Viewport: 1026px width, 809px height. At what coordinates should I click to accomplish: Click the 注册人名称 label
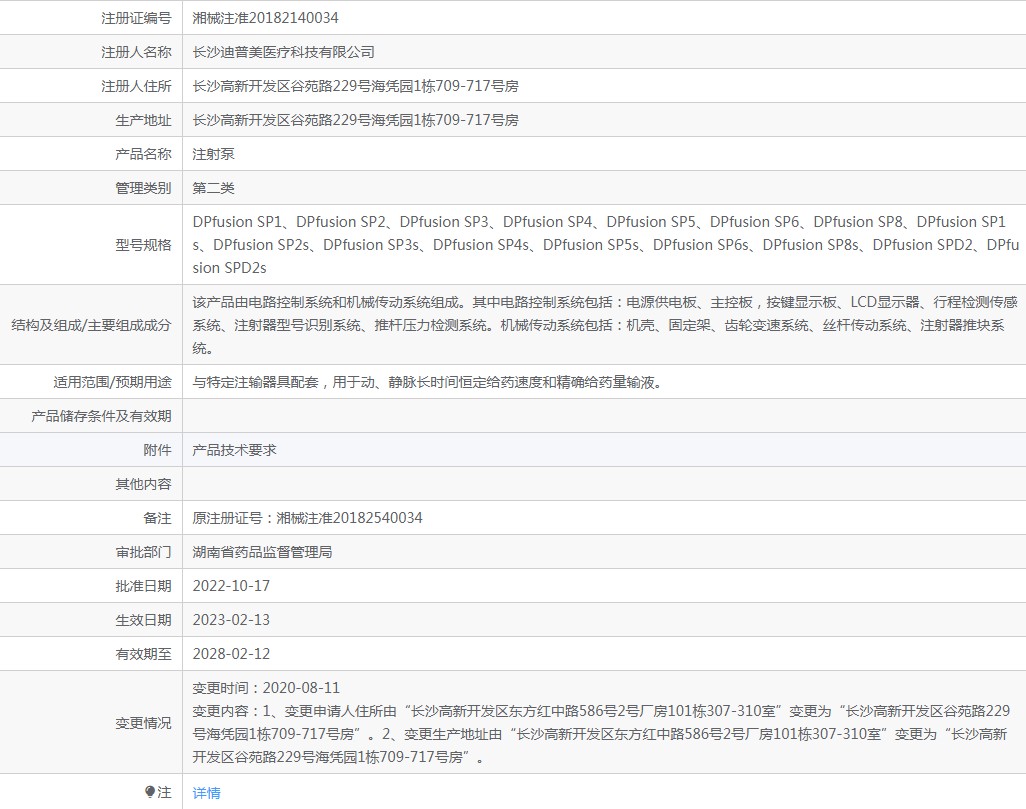[x=136, y=52]
